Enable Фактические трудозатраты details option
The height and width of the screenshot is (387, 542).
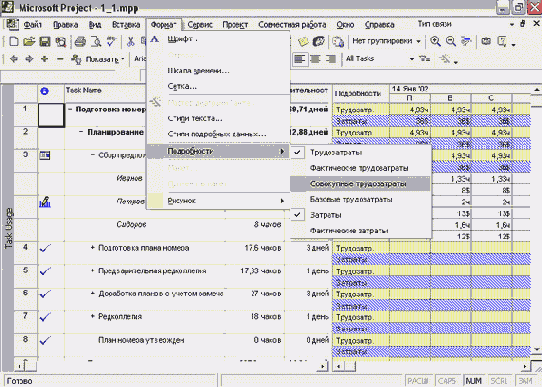359,168
